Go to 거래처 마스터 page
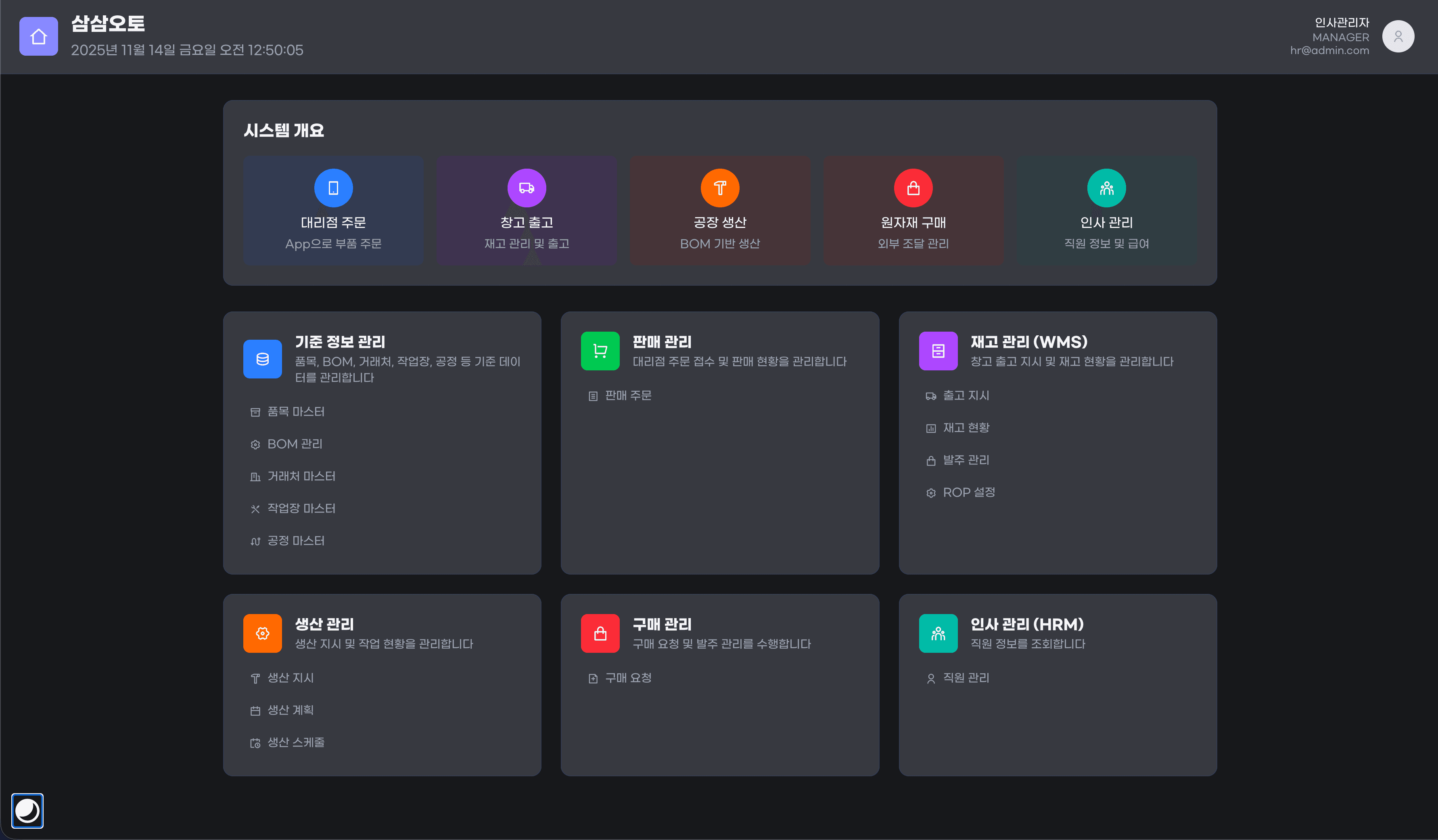The height and width of the screenshot is (840, 1438). click(301, 476)
